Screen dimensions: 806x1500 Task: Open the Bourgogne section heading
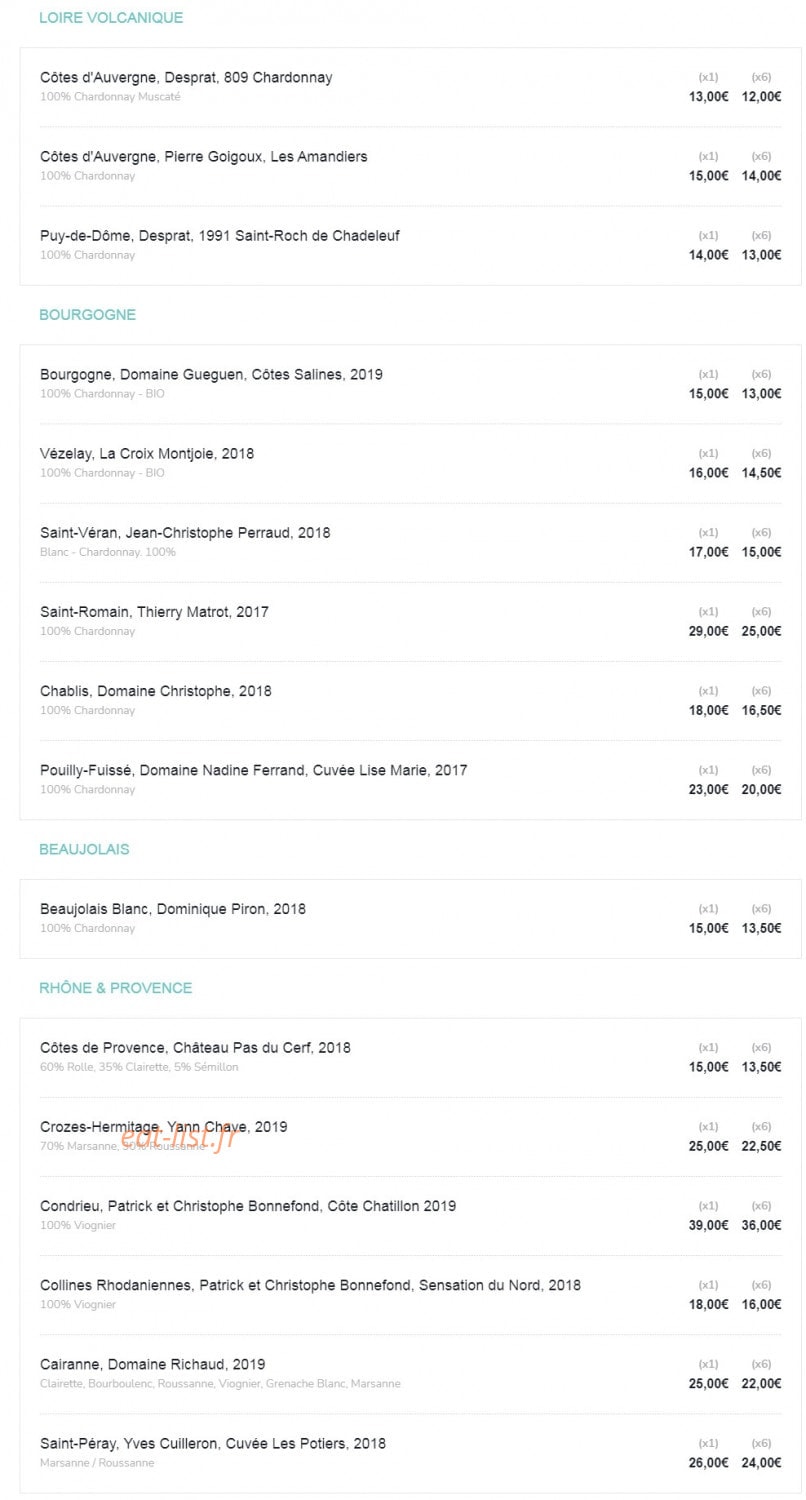tap(87, 315)
